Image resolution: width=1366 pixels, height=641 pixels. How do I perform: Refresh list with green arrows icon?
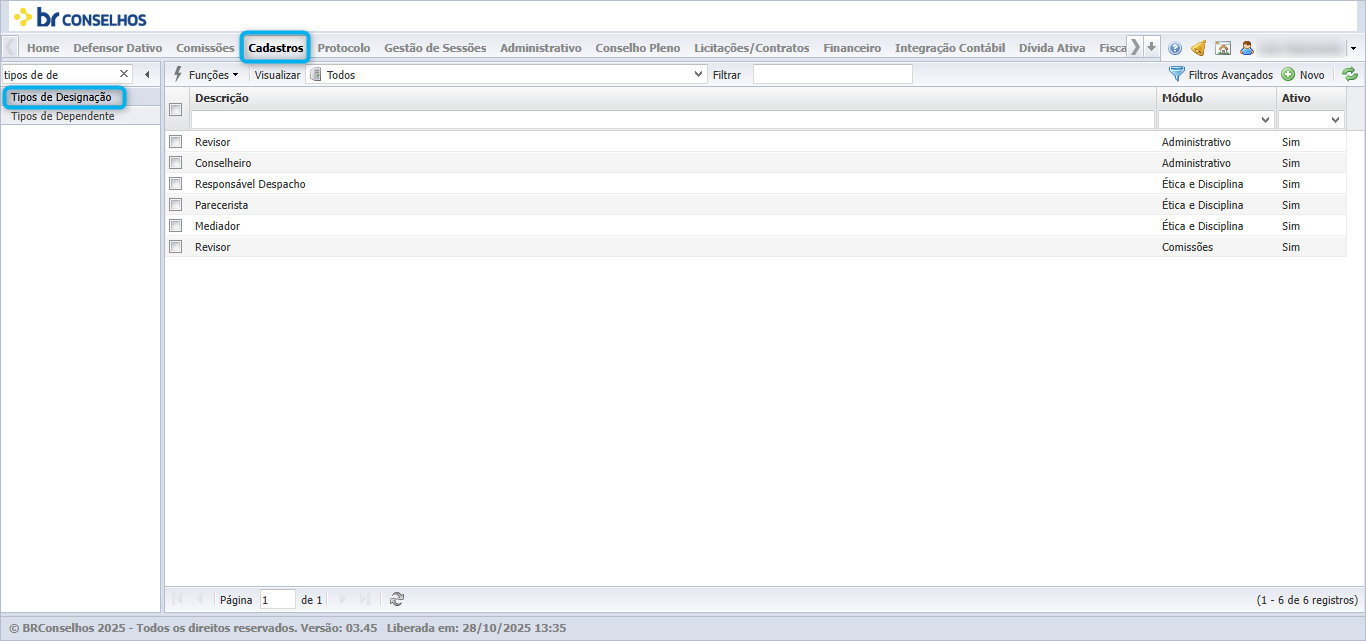[1350, 75]
